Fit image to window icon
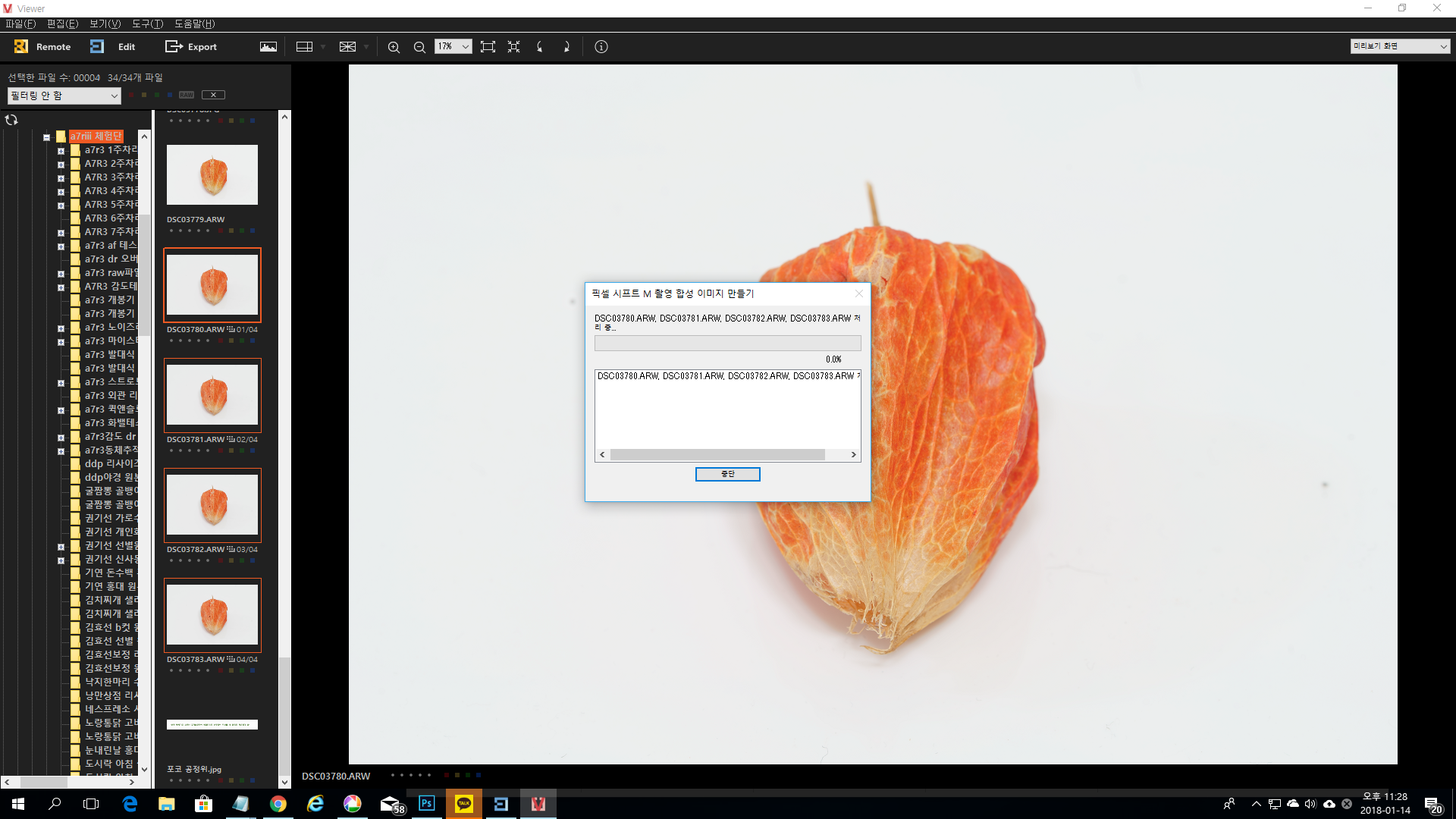Image resolution: width=1456 pixels, height=819 pixels. 488,46
